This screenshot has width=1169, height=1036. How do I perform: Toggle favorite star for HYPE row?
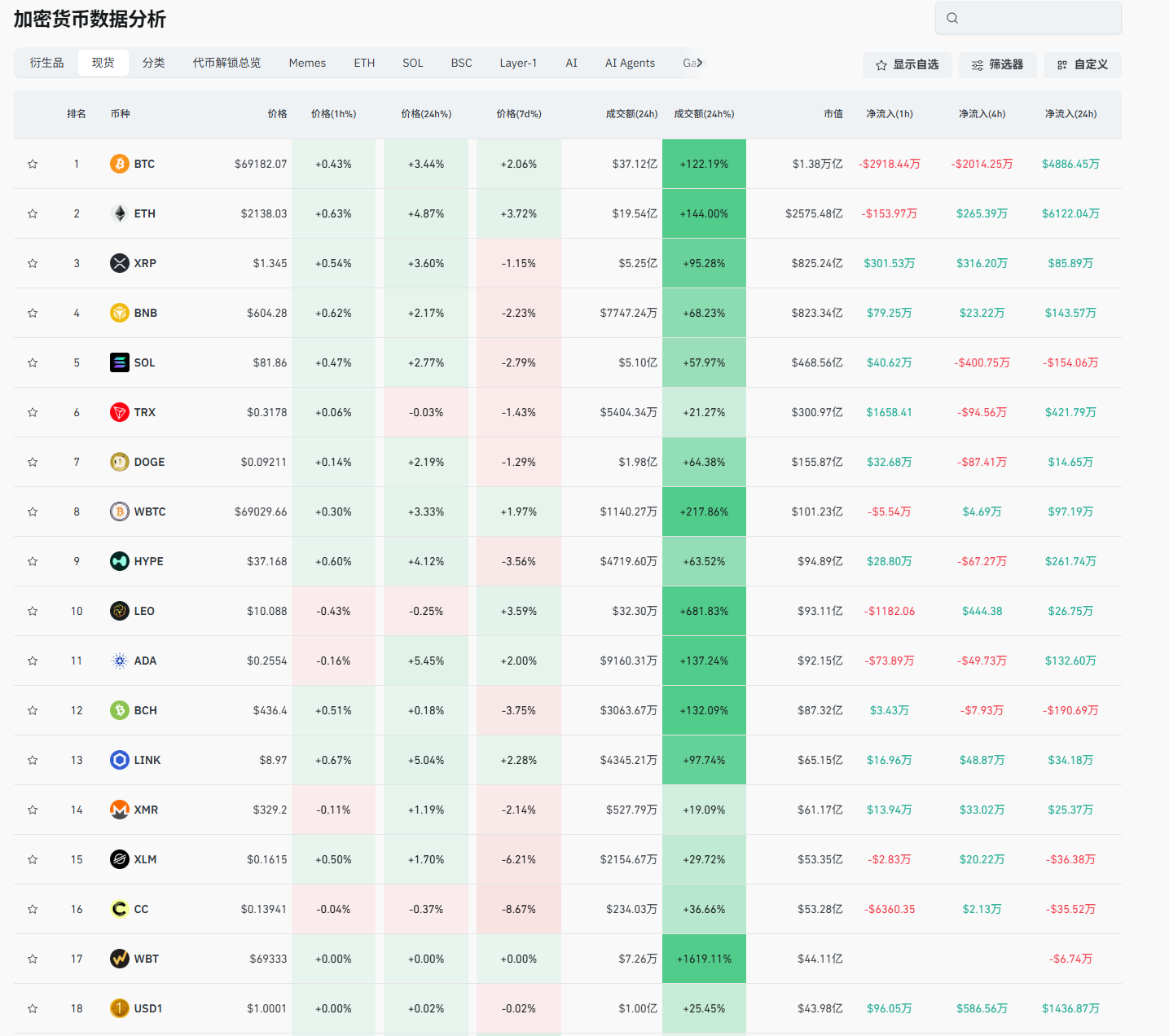click(x=33, y=561)
